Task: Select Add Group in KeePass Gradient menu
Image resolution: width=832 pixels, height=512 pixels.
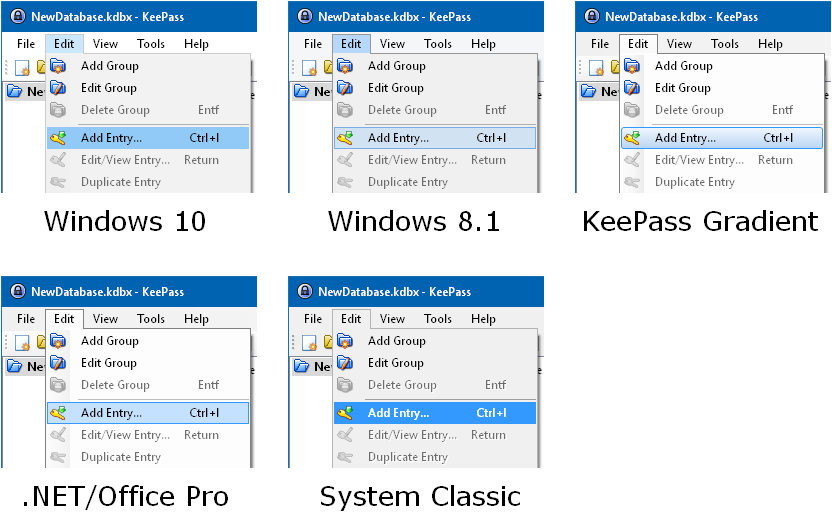Action: (684, 66)
